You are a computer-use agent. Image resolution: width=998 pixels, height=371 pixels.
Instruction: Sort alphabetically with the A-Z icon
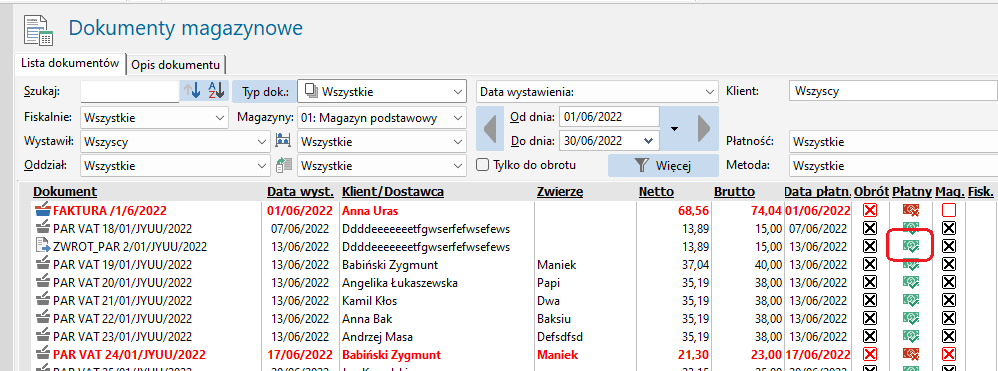point(216,91)
